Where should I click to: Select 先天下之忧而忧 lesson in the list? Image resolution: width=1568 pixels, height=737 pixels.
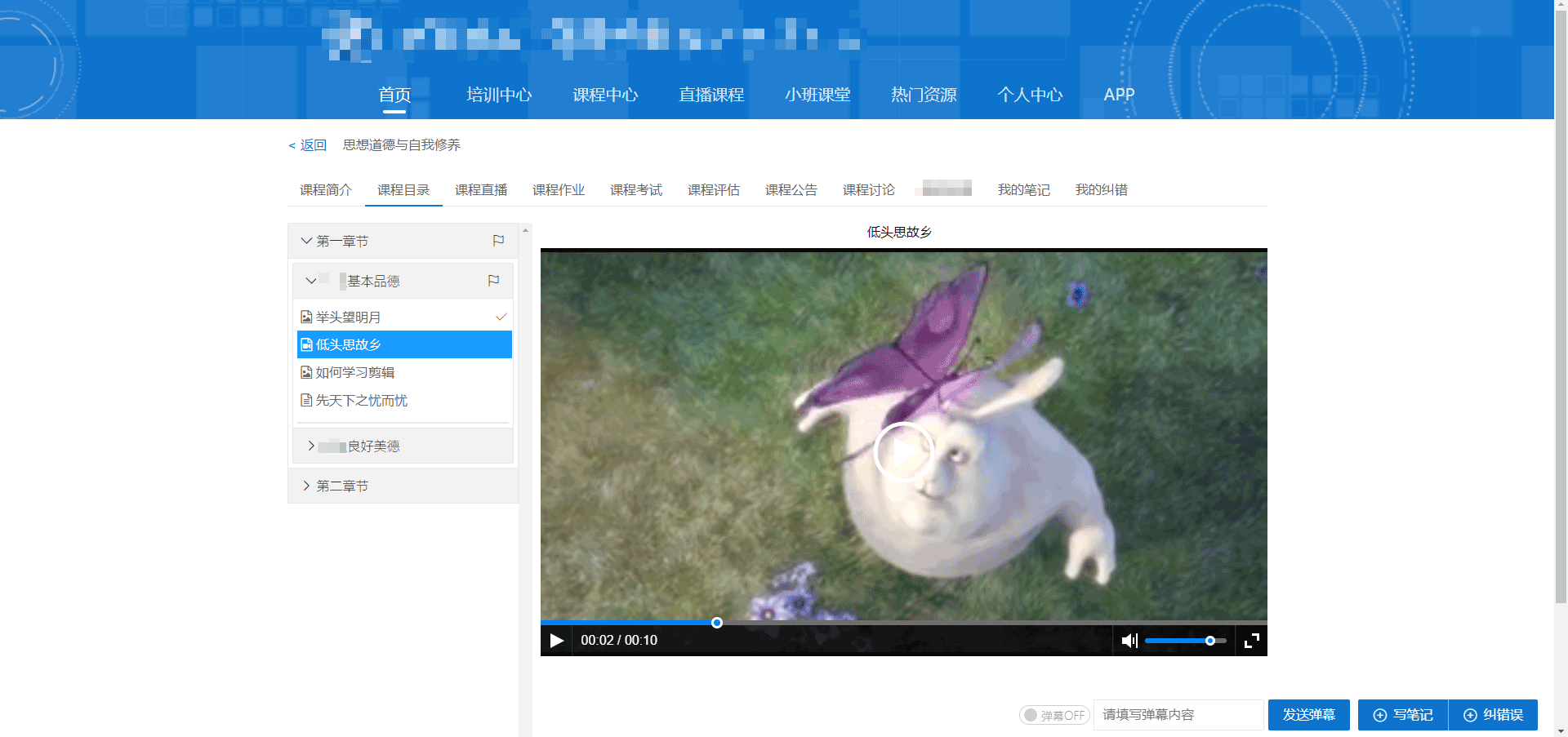pyautogui.click(x=404, y=400)
